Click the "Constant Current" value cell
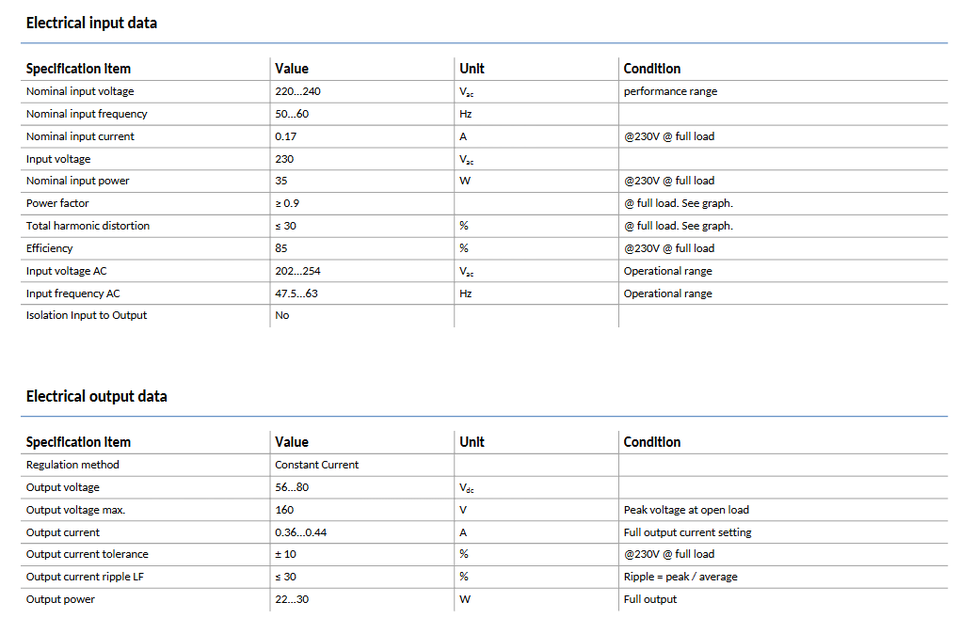The image size is (960, 634). click(317, 465)
